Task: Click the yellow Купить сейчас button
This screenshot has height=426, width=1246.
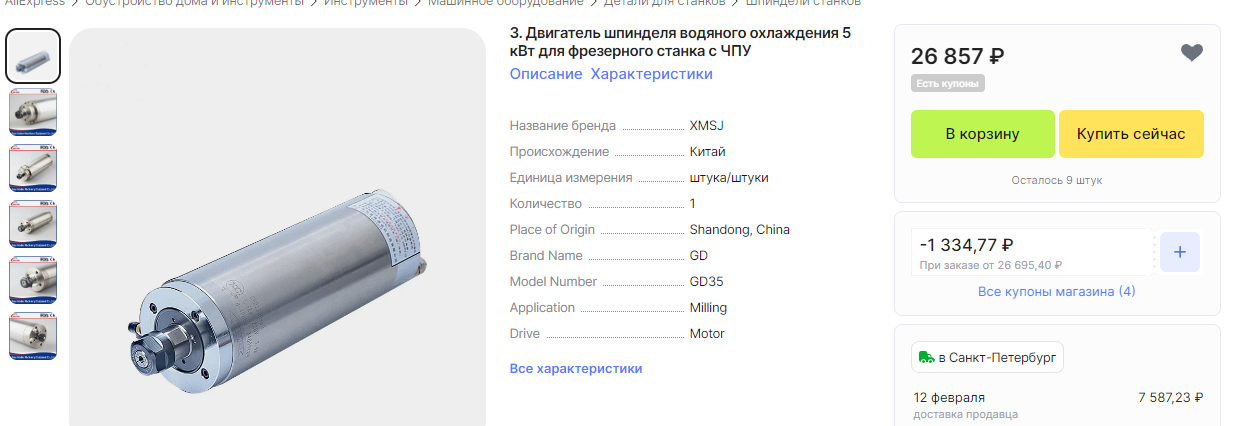Action: (1130, 134)
